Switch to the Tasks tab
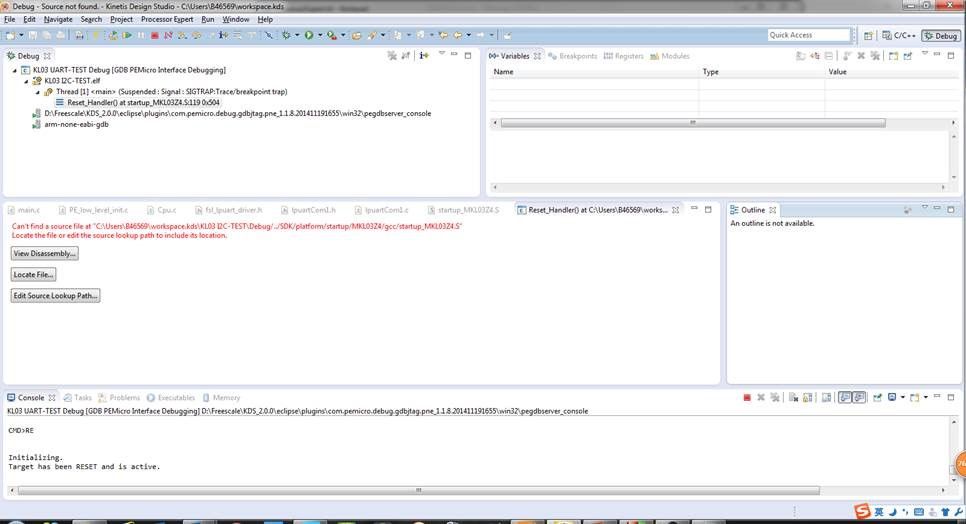Image resolution: width=966 pixels, height=524 pixels. 77,398
